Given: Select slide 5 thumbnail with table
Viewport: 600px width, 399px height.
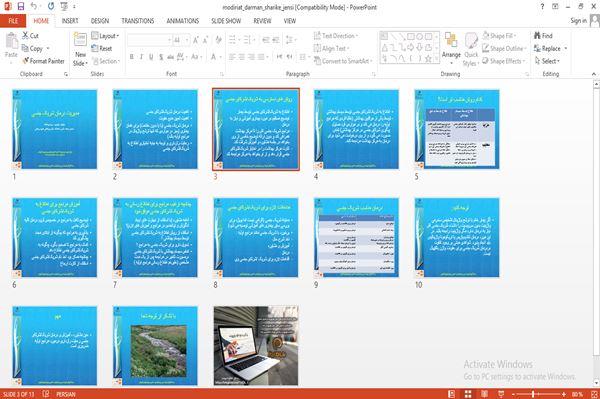Looking at the screenshot, I should (457, 129).
